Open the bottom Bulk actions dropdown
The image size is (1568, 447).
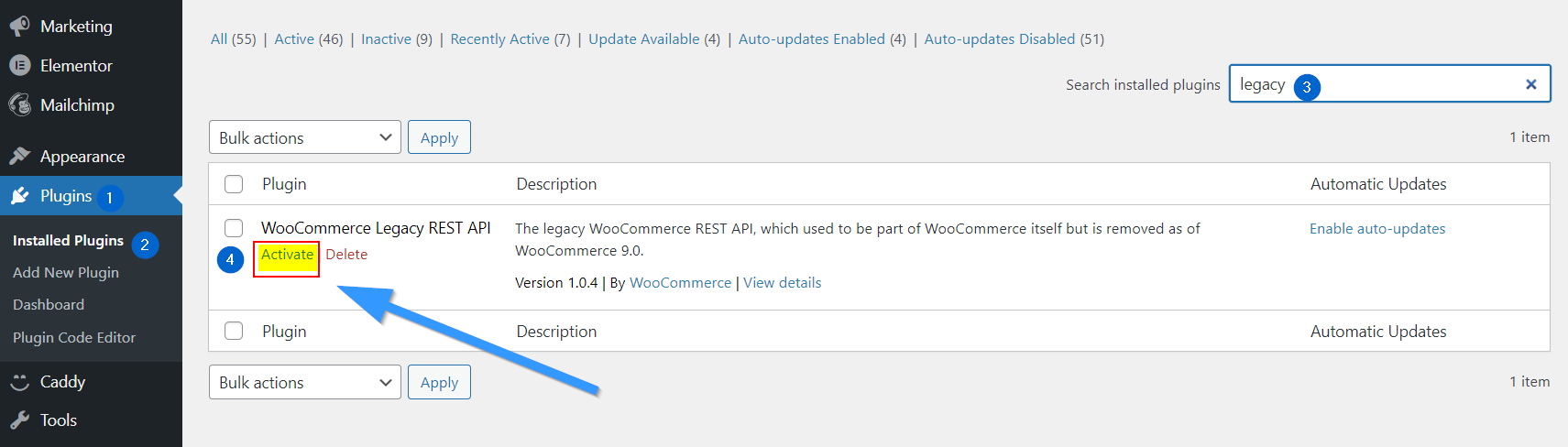(x=305, y=382)
